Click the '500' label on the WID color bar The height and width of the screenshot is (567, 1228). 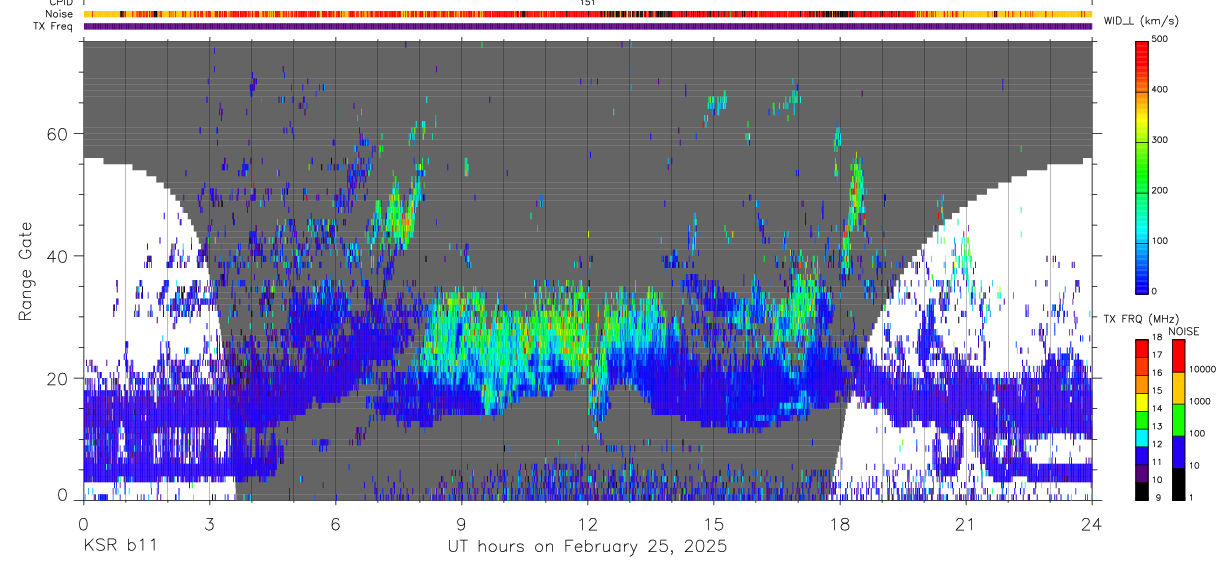[1160, 39]
